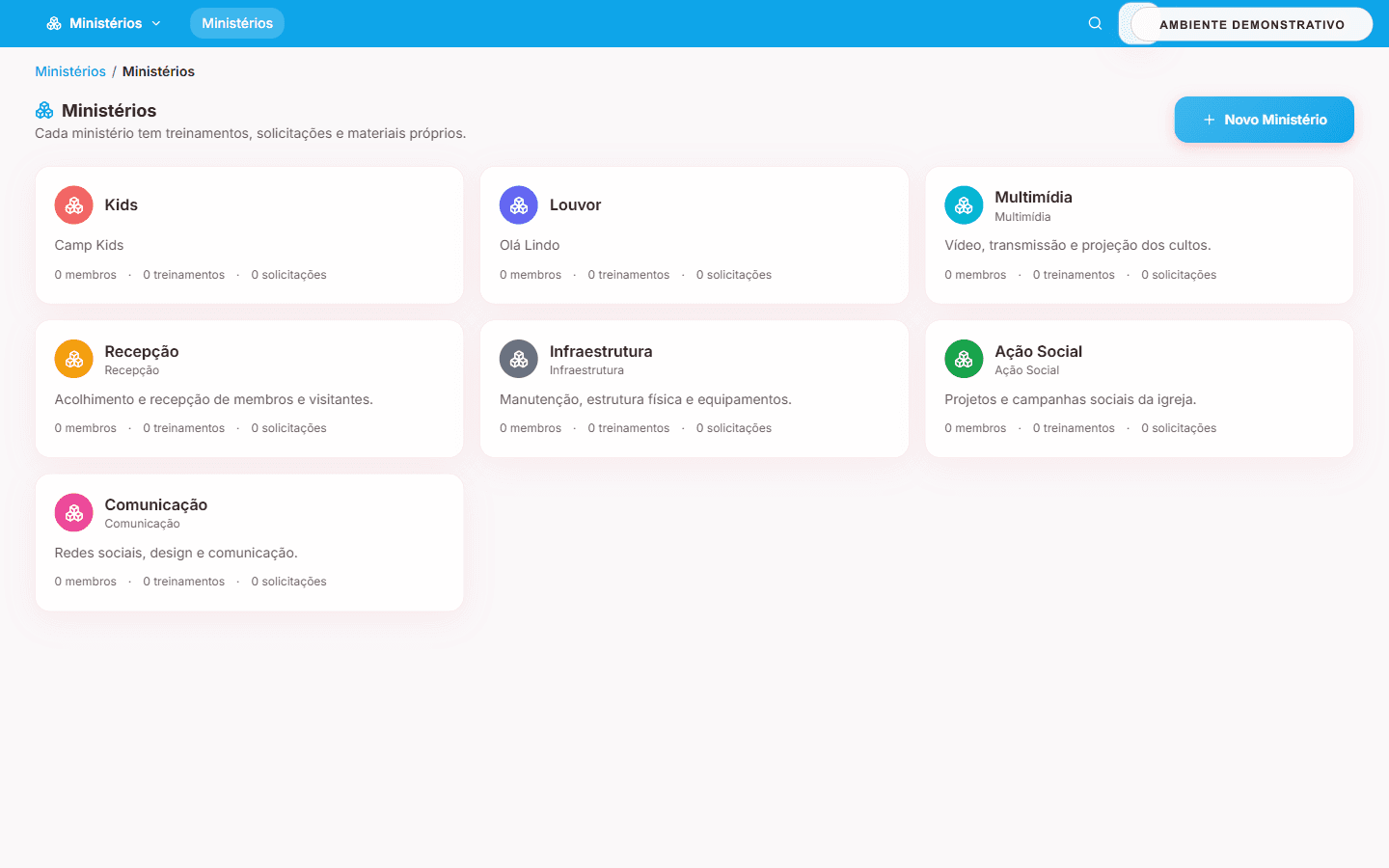
Task: Go to Ministérios breadcrumb link
Action: point(70,71)
